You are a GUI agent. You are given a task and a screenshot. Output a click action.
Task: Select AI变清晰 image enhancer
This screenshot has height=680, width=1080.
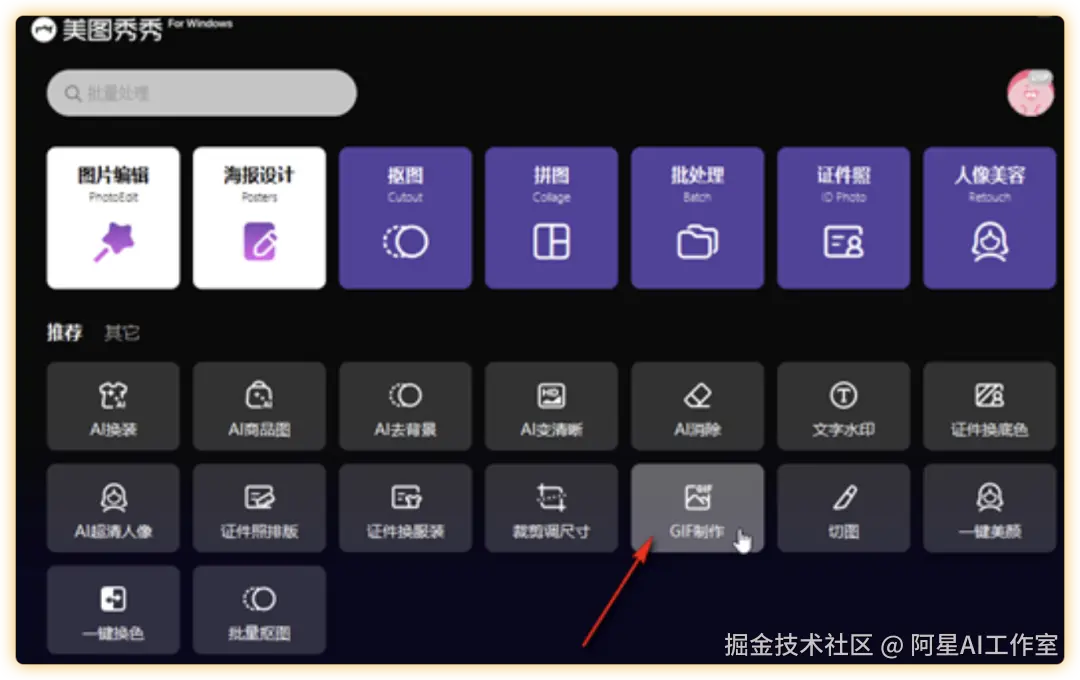click(x=551, y=406)
